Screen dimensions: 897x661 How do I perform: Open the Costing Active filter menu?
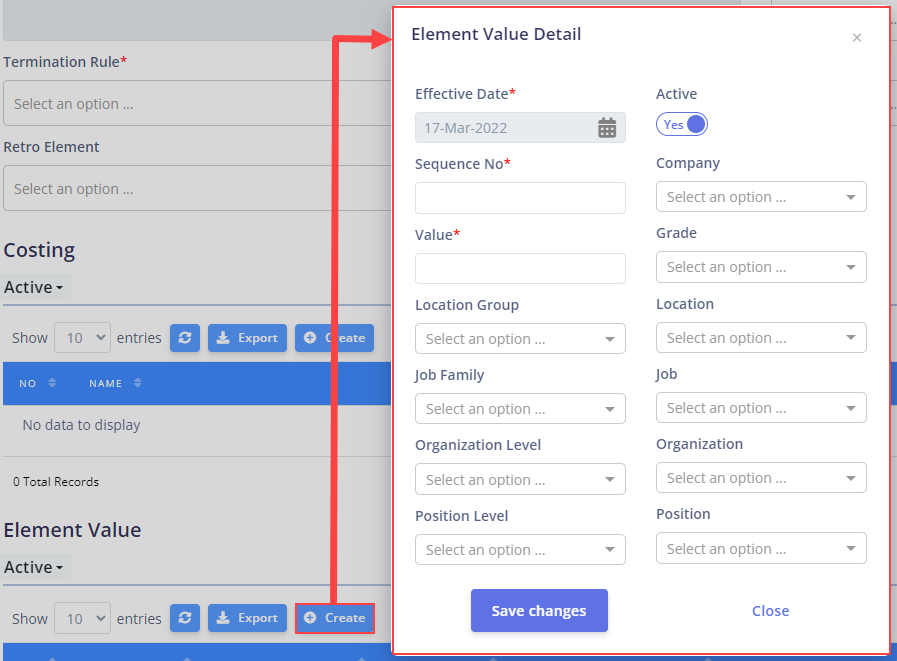coord(34,287)
